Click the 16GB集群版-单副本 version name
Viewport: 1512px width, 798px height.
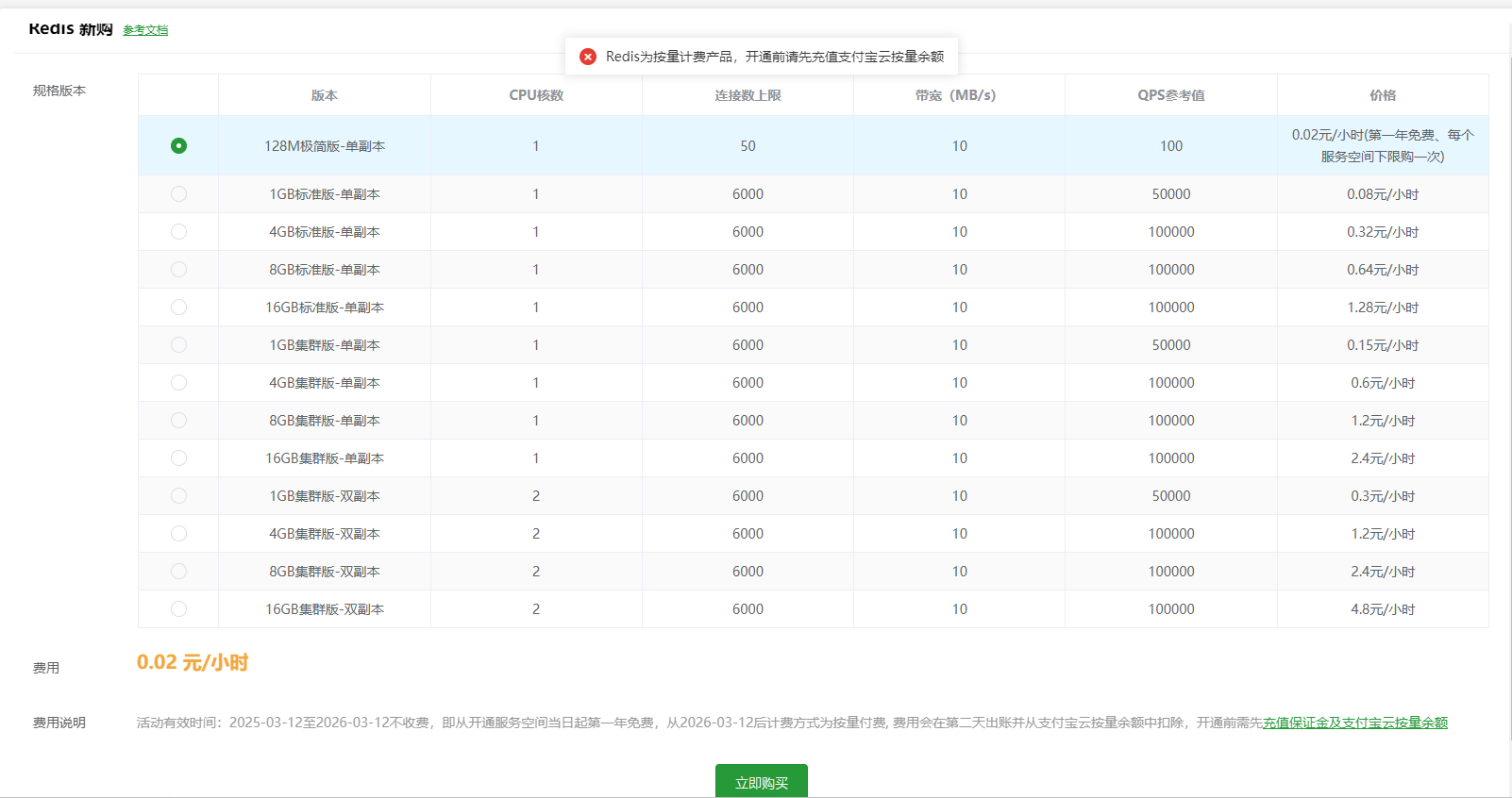[325, 458]
